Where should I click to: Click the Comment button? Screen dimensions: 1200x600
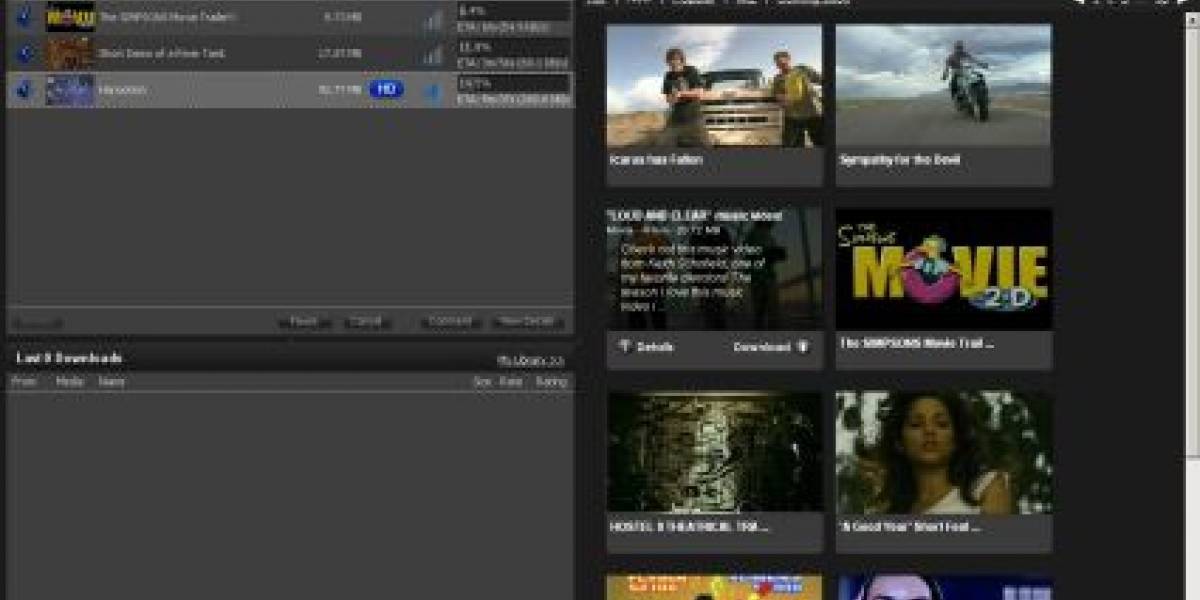click(x=450, y=322)
